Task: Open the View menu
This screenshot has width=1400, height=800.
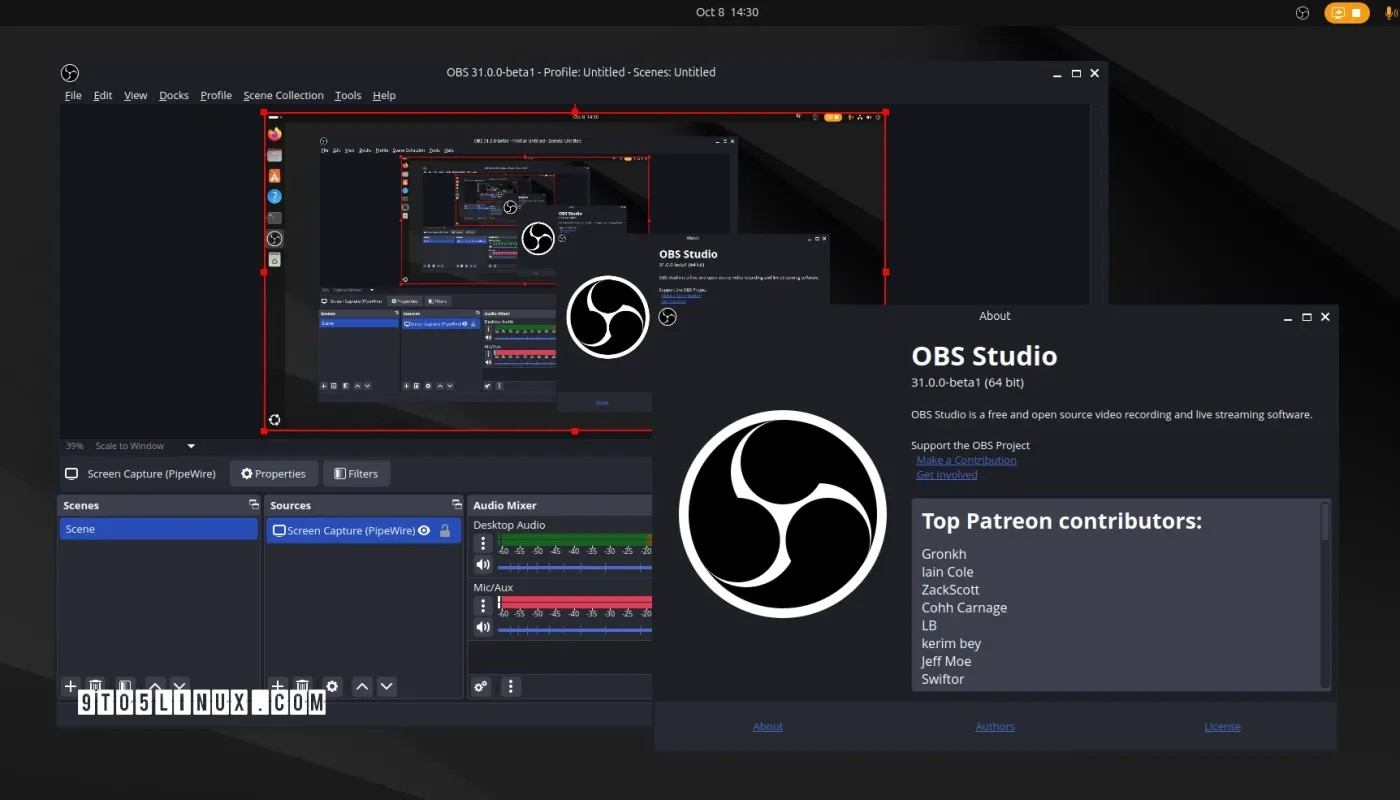Action: tap(136, 95)
